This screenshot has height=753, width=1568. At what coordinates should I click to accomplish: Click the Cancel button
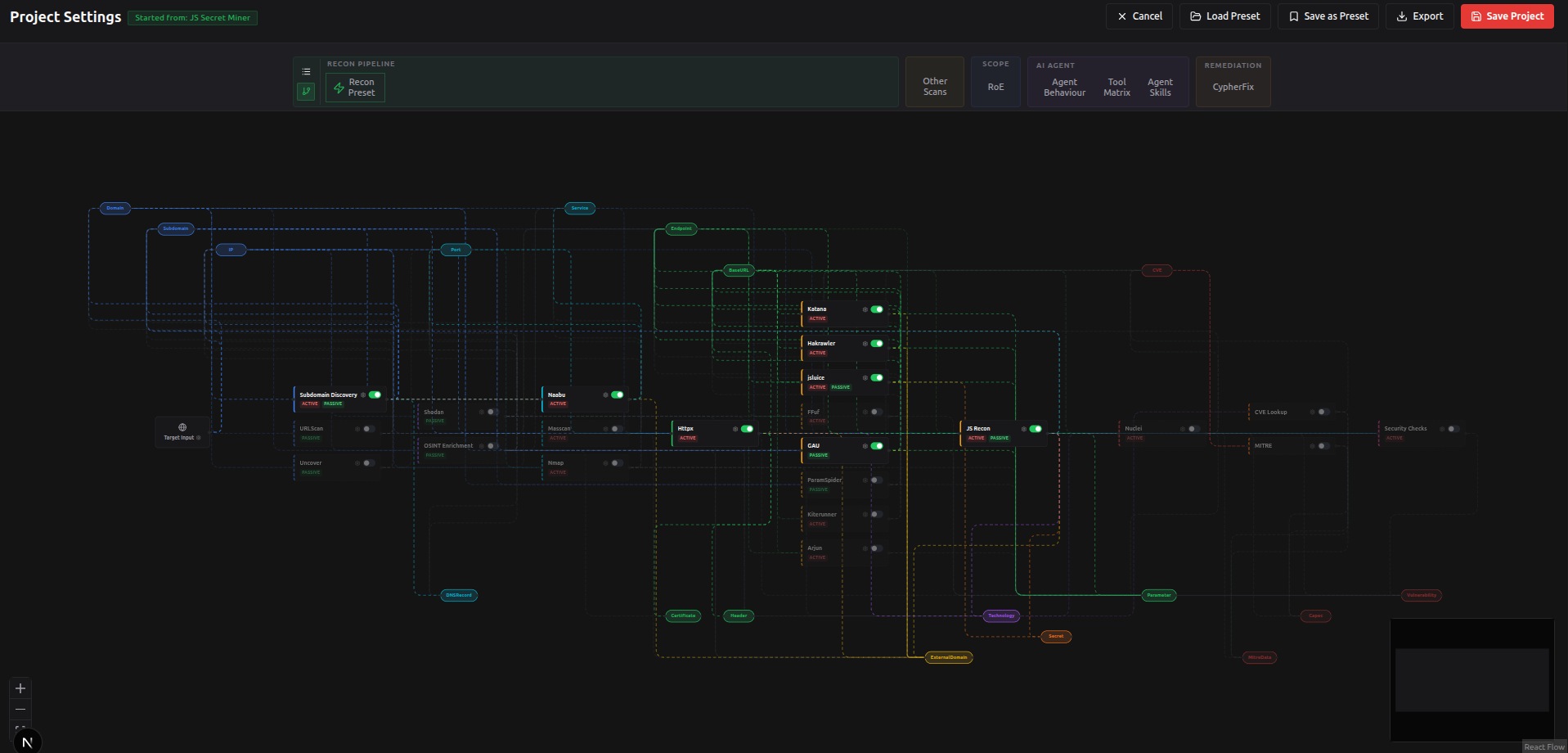pos(1139,16)
